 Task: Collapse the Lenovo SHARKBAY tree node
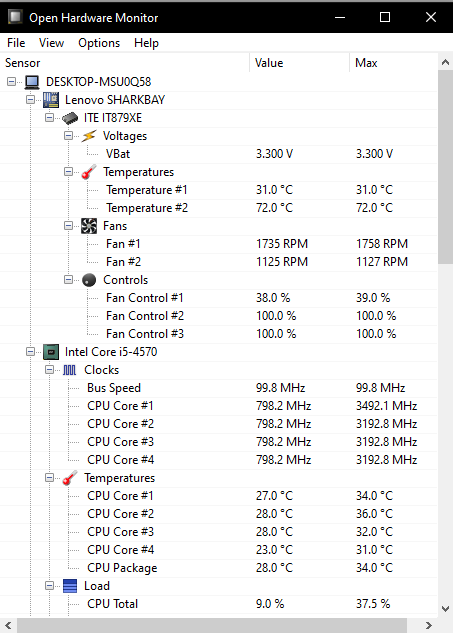(31, 100)
